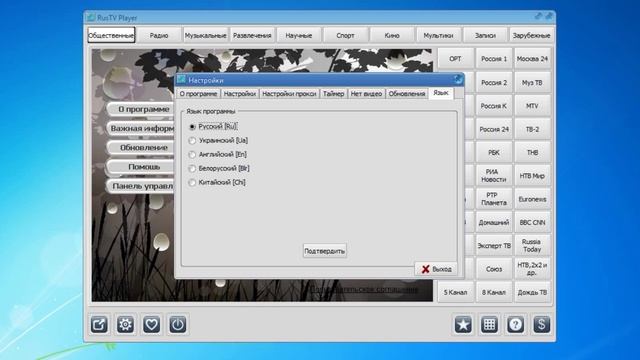Select the Язык tab
The height and width of the screenshot is (360, 640).
(441, 93)
